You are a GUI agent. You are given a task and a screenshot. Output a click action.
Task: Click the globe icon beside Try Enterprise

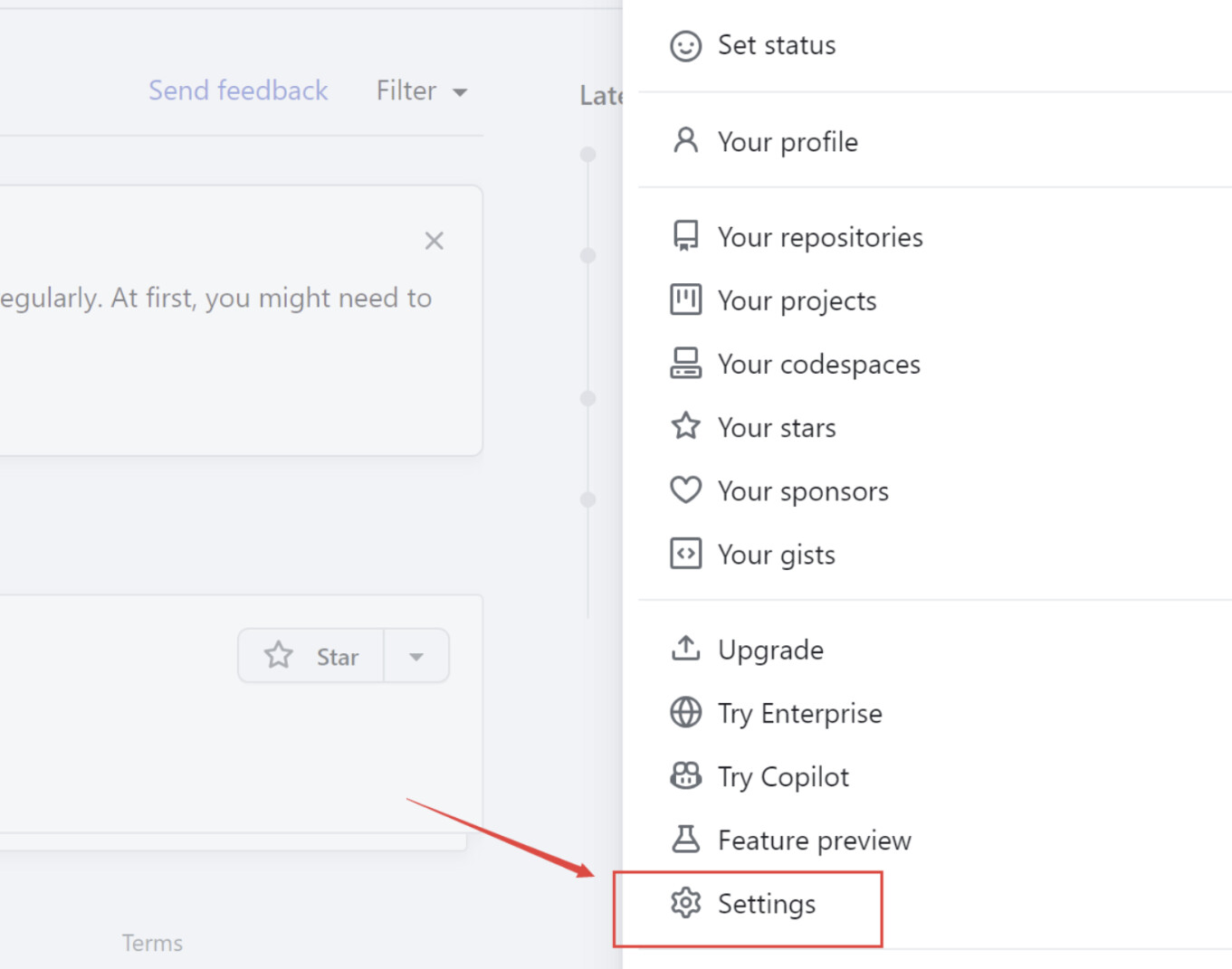[685, 712]
